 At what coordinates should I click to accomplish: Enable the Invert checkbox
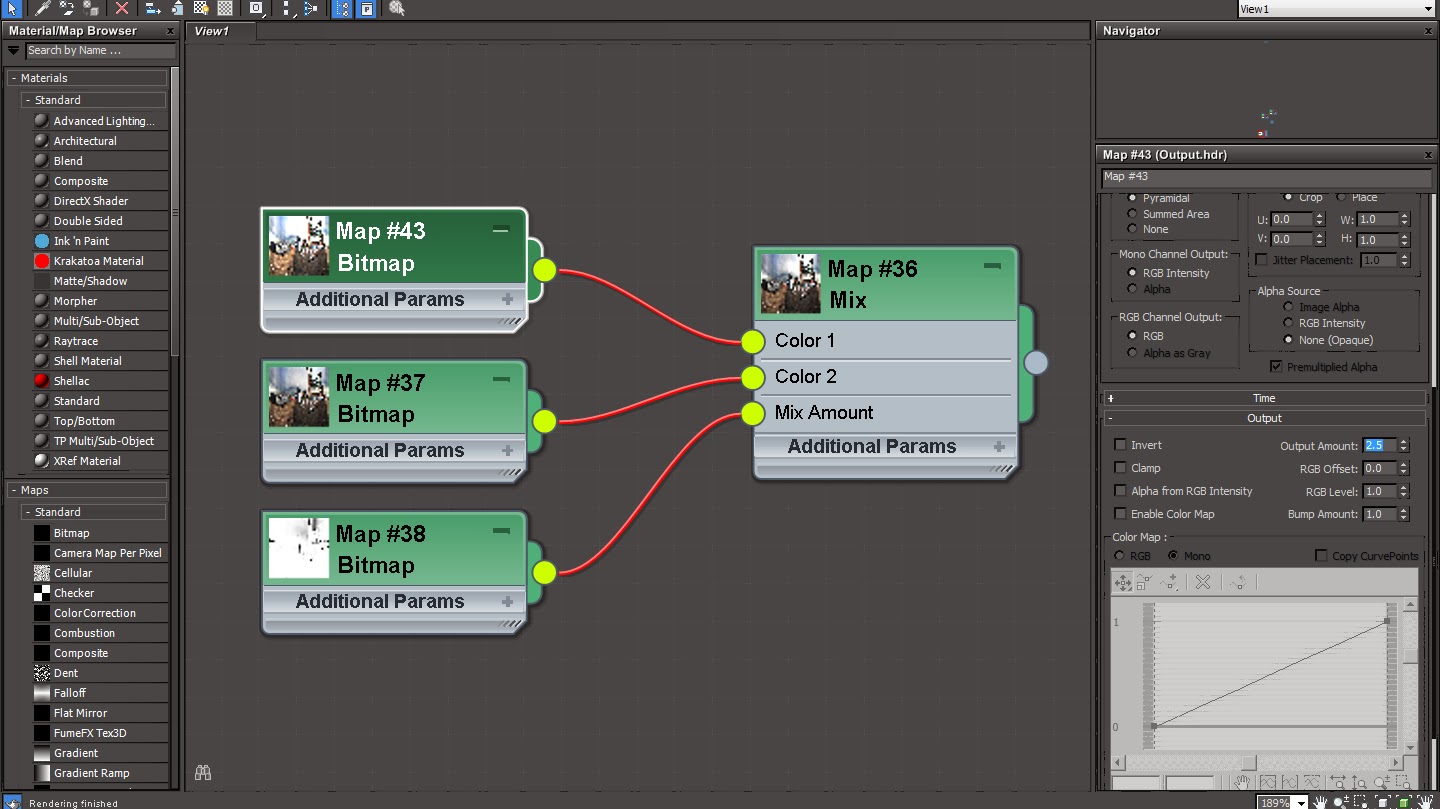(1121, 445)
